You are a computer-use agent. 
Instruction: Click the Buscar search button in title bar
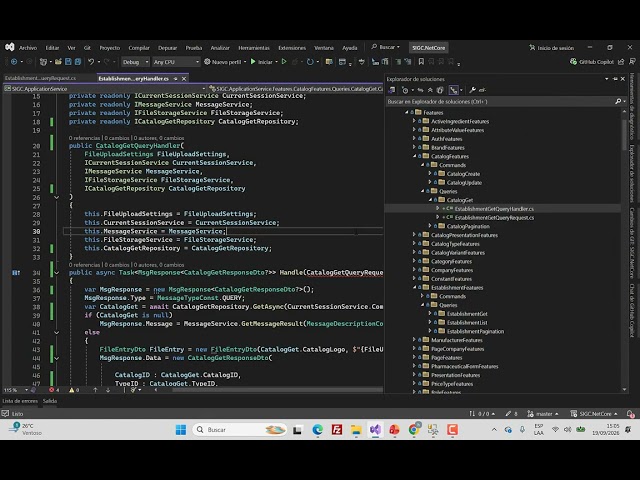tap(385, 47)
